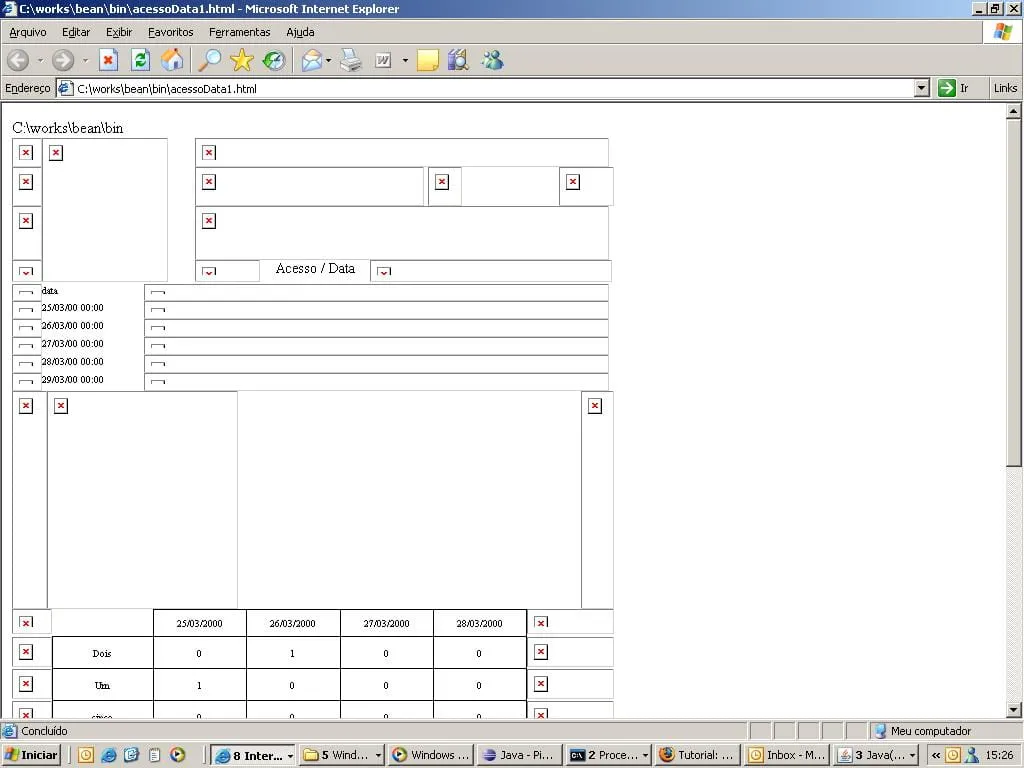Click the Um row label
Screen dimensions: 1024x768
(x=102, y=686)
